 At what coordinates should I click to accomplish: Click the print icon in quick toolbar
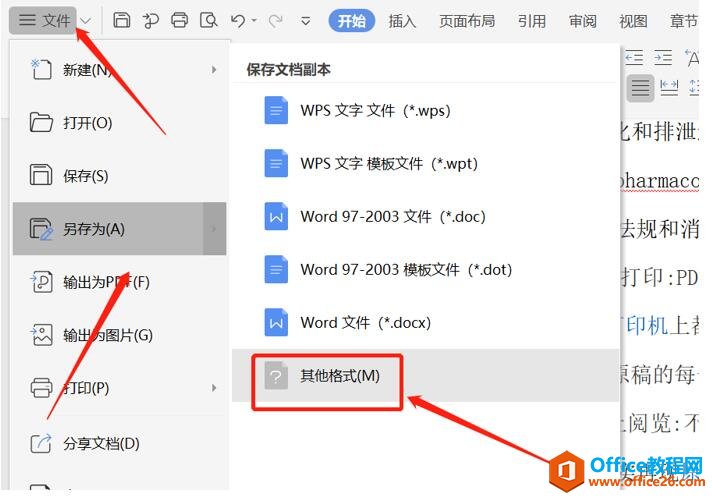point(179,20)
